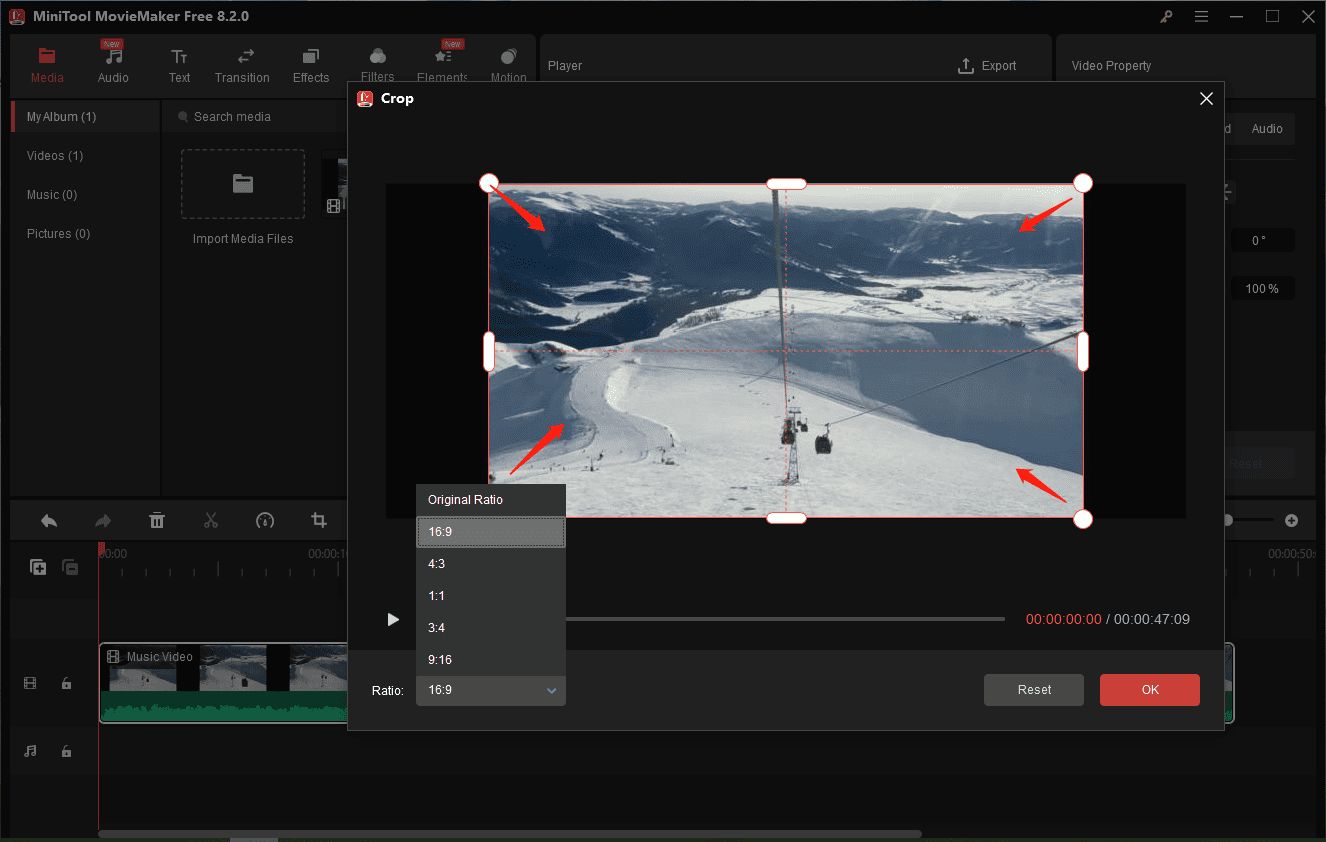The width and height of the screenshot is (1326, 842).
Task: Choose the 1:1 ratio option
Action: [x=491, y=596]
